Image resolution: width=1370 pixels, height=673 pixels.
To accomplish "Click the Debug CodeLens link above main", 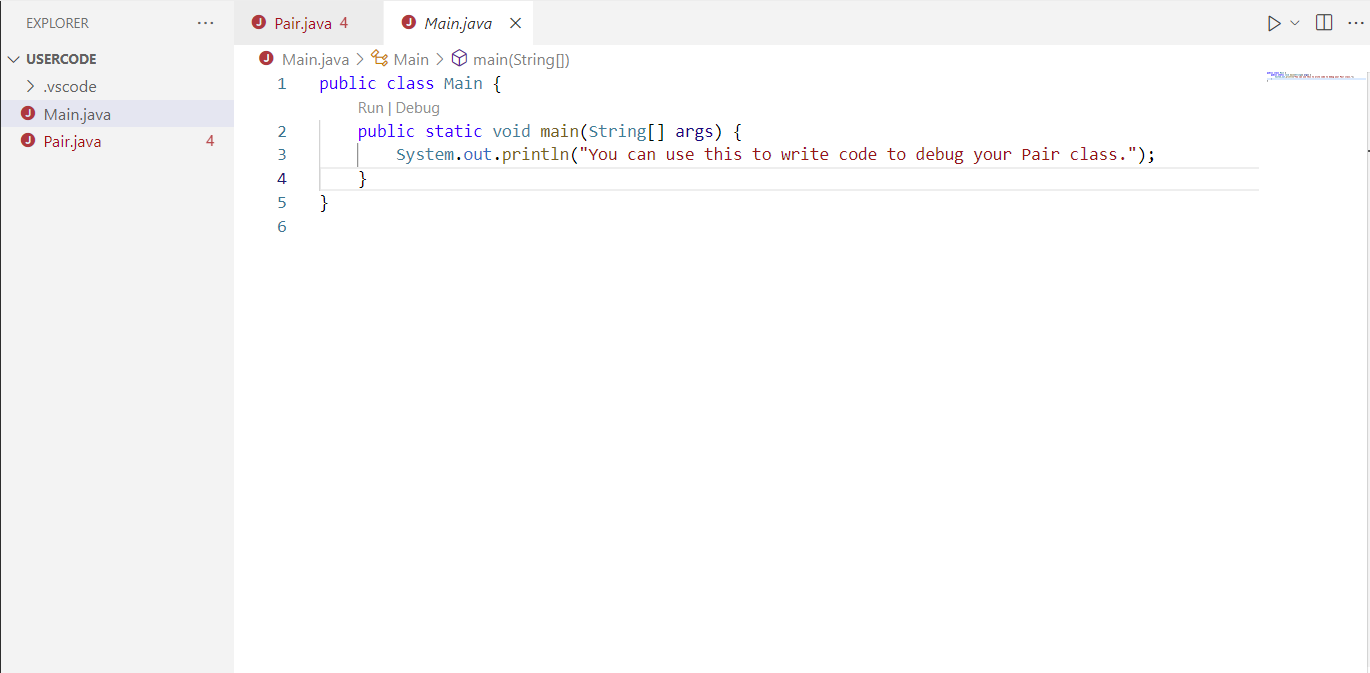I will [419, 107].
